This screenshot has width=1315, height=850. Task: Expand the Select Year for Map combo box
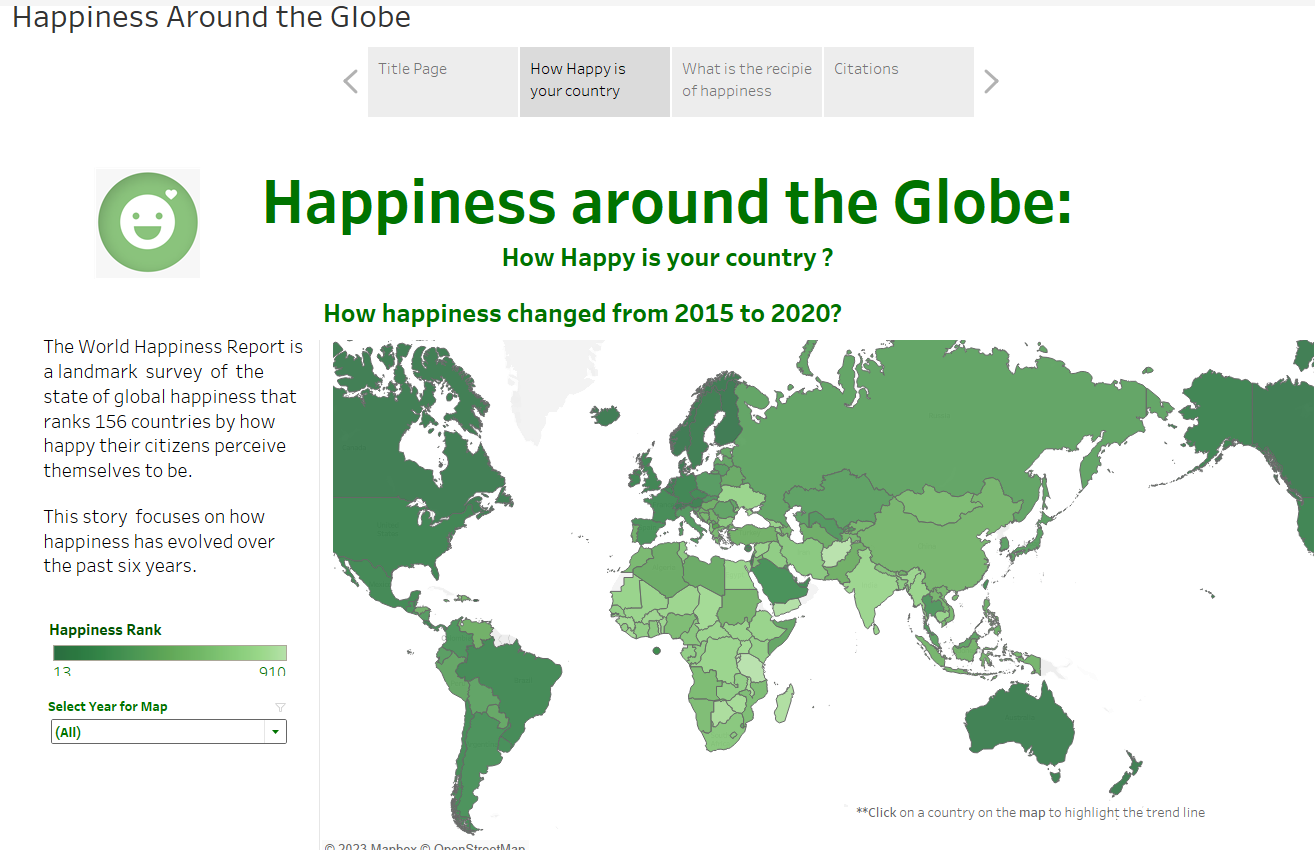(x=275, y=731)
